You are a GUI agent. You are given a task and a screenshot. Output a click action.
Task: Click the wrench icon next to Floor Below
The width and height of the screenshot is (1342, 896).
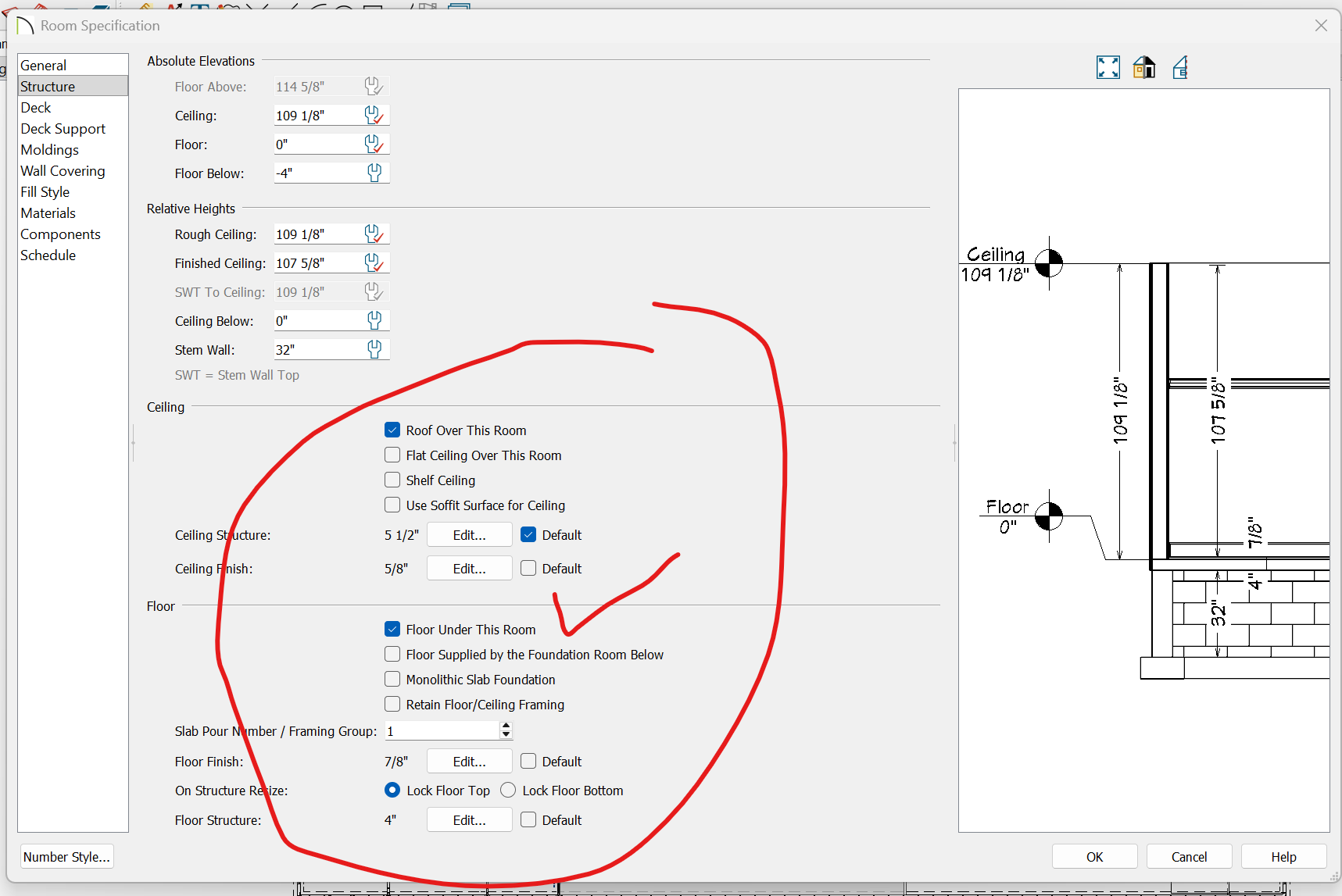tap(374, 173)
